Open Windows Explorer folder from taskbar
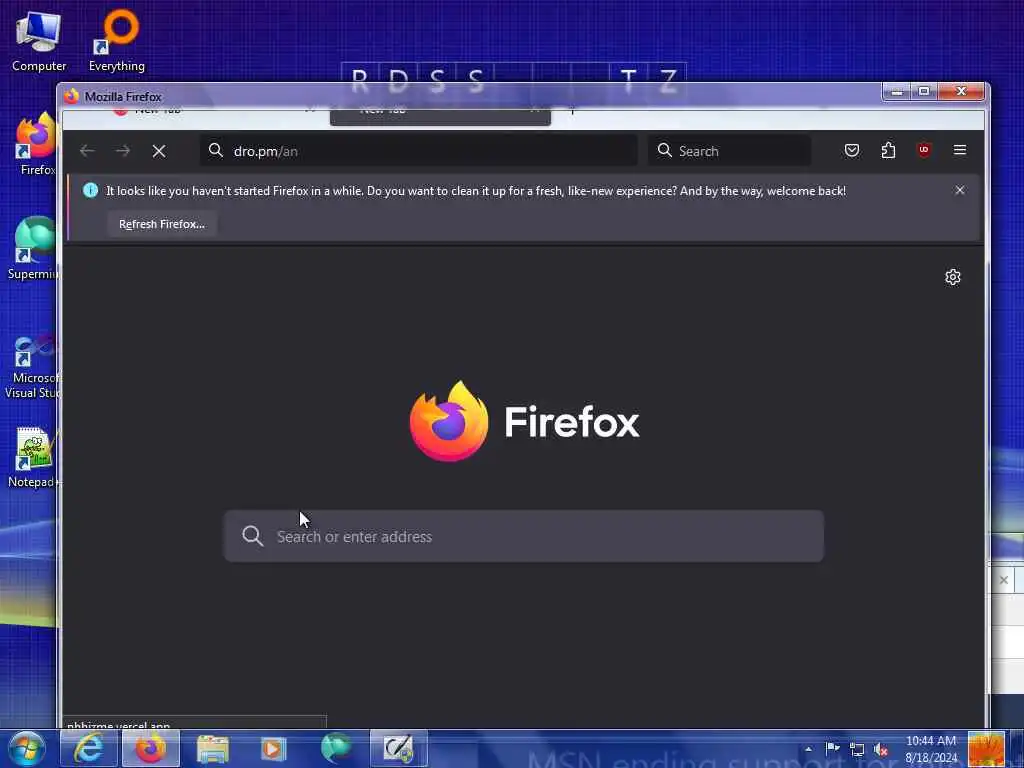 212,748
